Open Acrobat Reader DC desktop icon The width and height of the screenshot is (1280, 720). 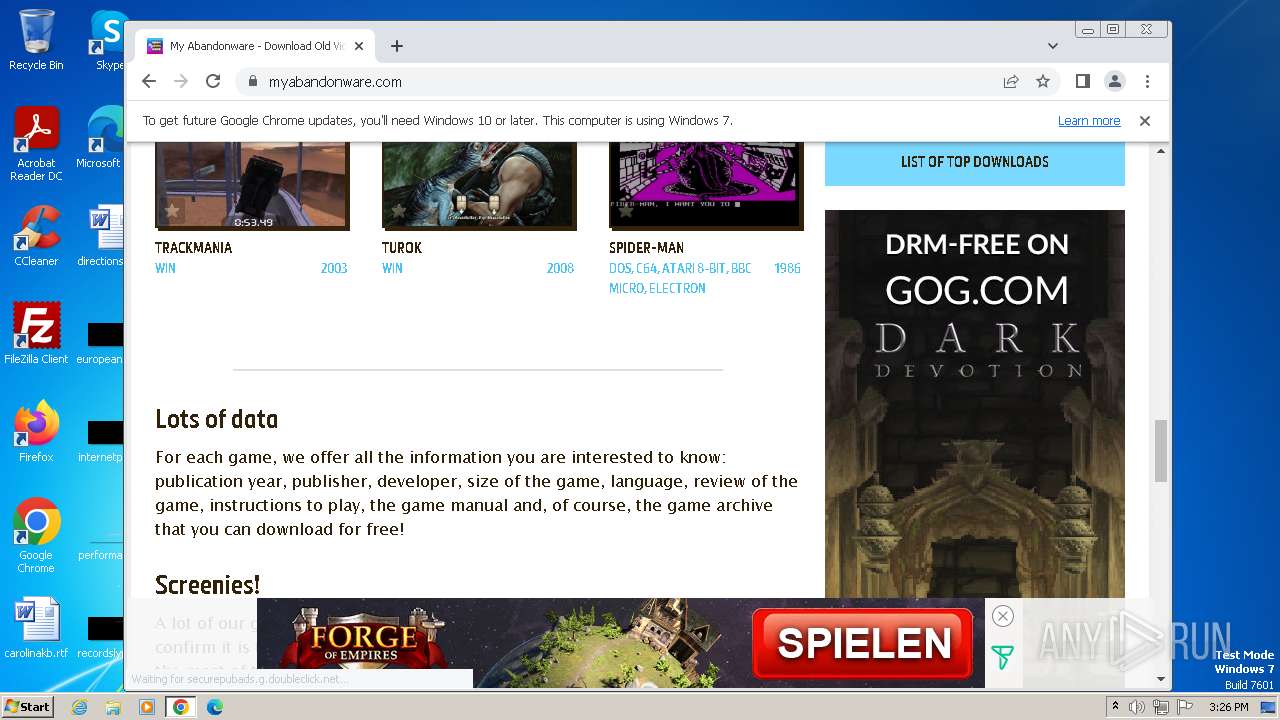(x=36, y=144)
